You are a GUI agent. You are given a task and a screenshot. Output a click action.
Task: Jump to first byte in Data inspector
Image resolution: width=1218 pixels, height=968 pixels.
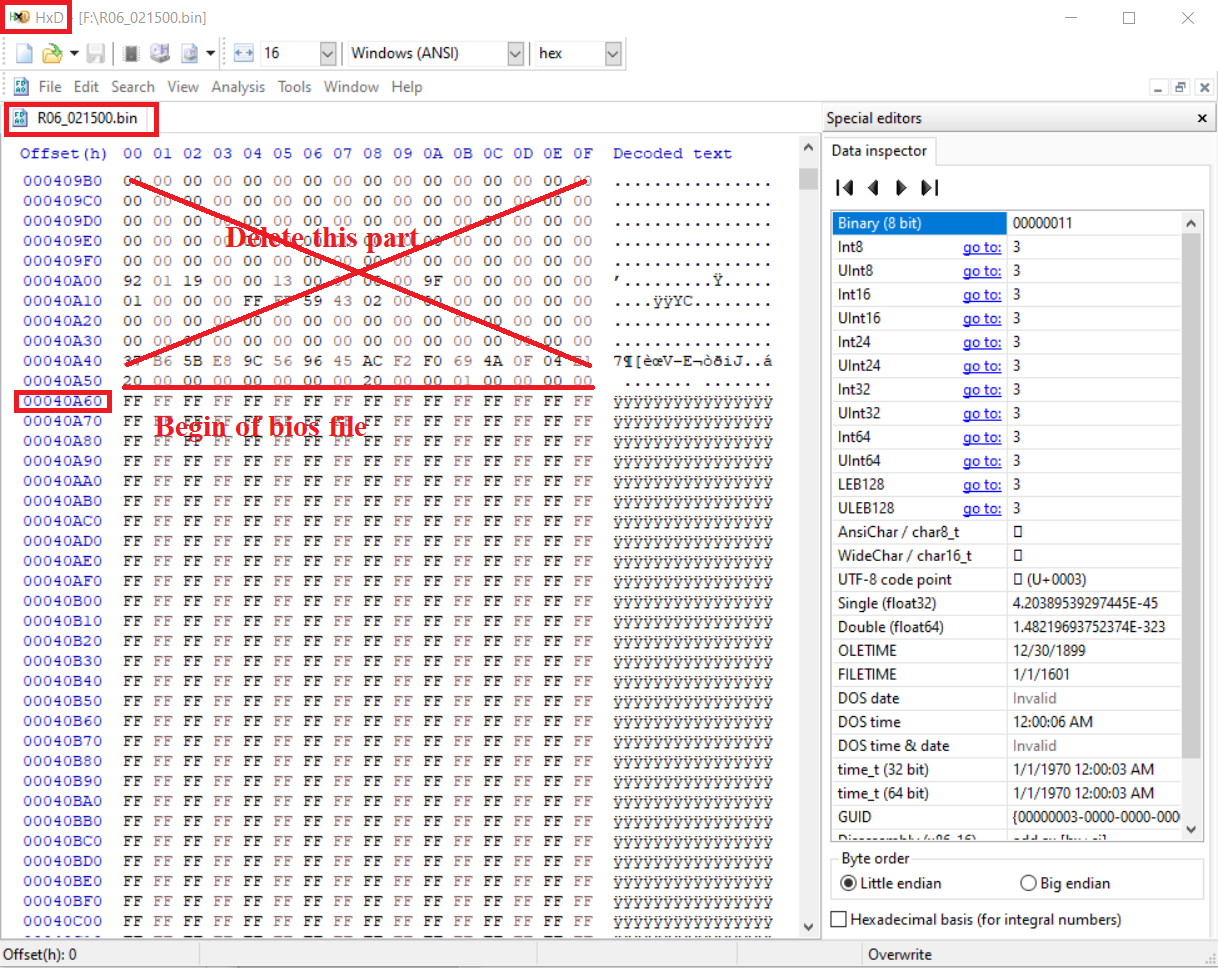coord(844,187)
